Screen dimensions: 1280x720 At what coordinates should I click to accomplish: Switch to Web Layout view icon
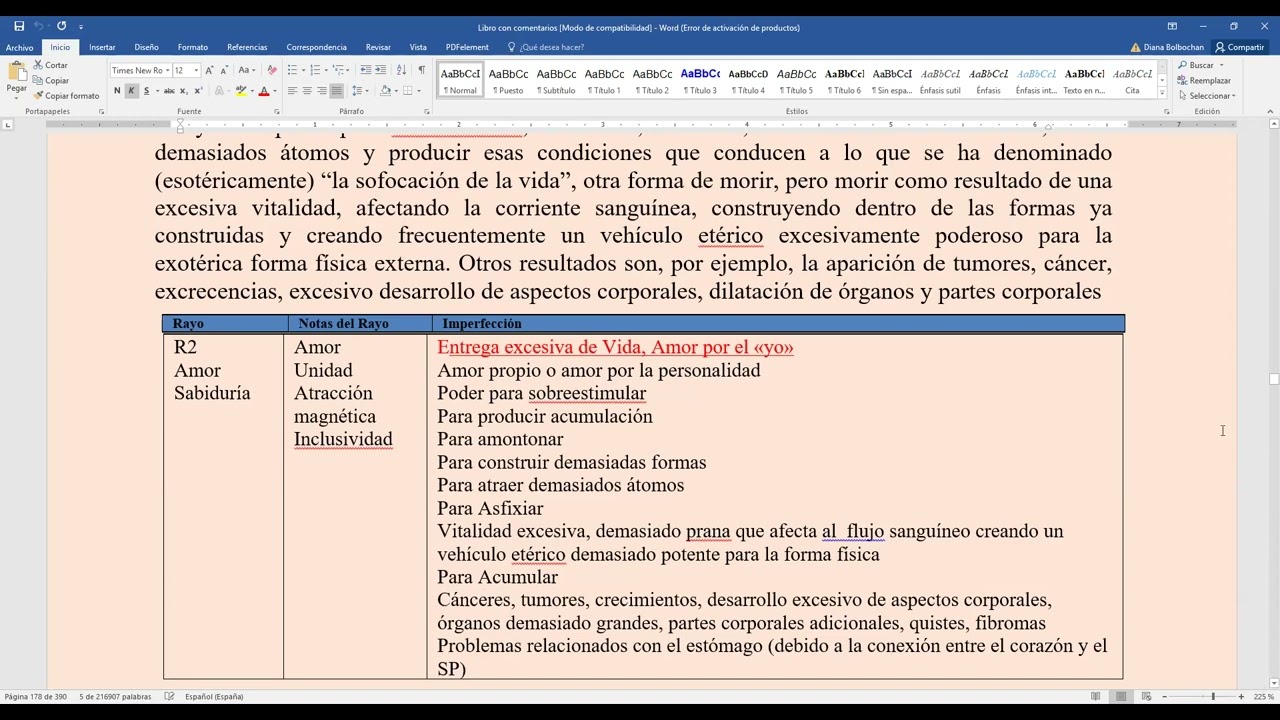pyautogui.click(x=1146, y=696)
